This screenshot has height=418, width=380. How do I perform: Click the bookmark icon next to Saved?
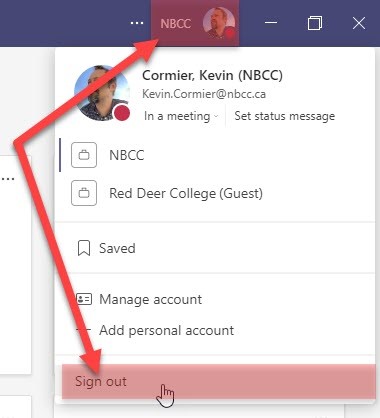(x=84, y=248)
